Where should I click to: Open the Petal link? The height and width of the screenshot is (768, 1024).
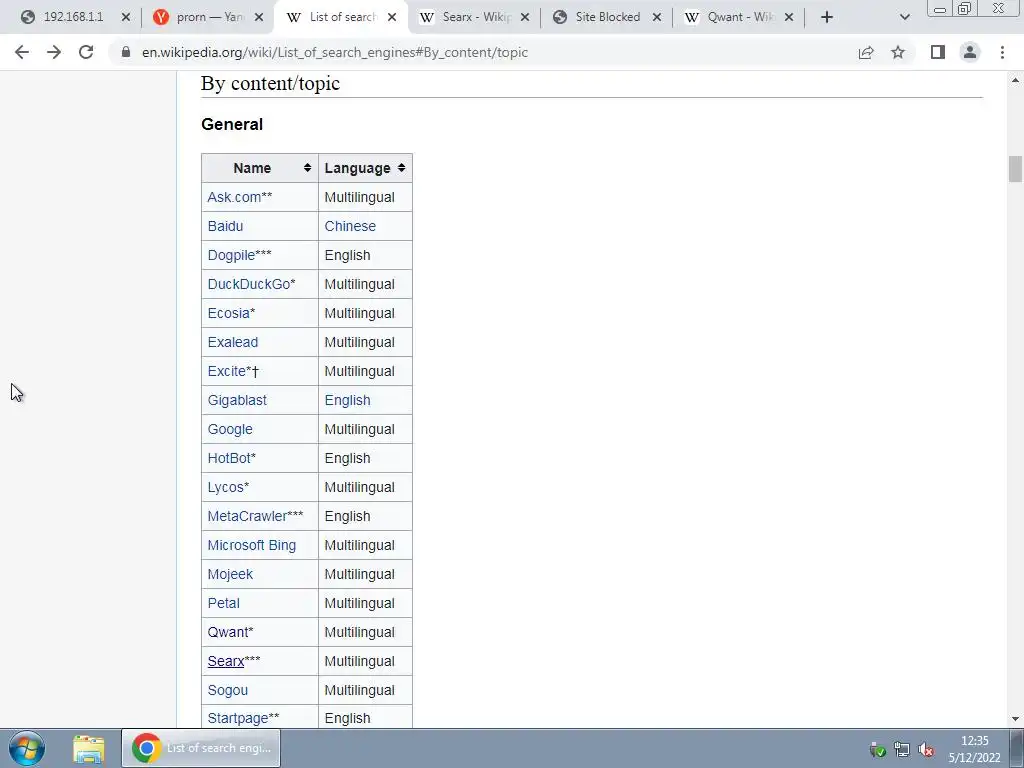pyautogui.click(x=223, y=603)
